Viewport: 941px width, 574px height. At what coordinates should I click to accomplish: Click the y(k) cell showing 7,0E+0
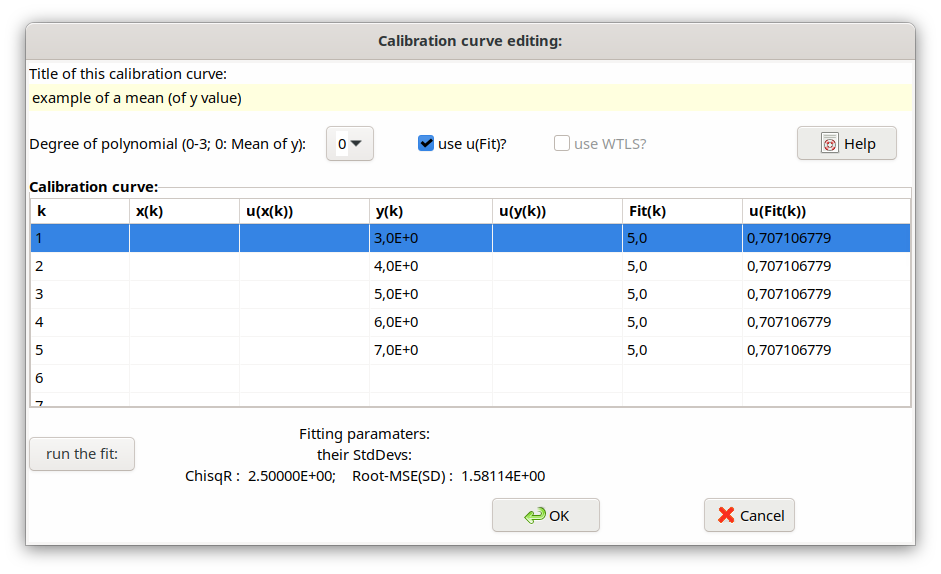430,350
